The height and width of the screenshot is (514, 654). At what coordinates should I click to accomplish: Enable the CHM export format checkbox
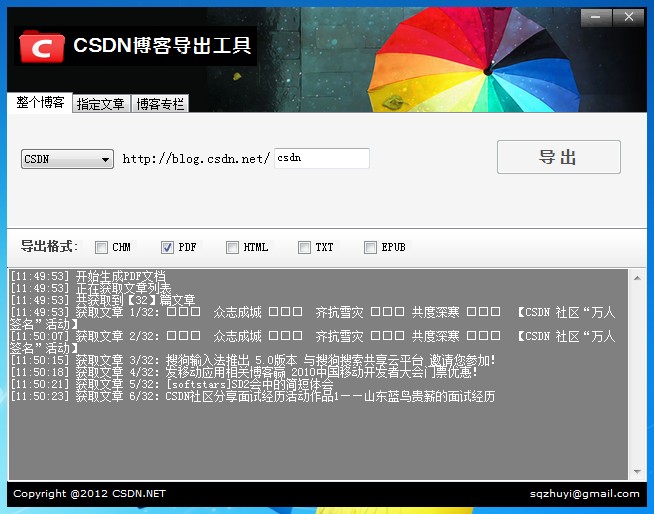click(x=102, y=247)
